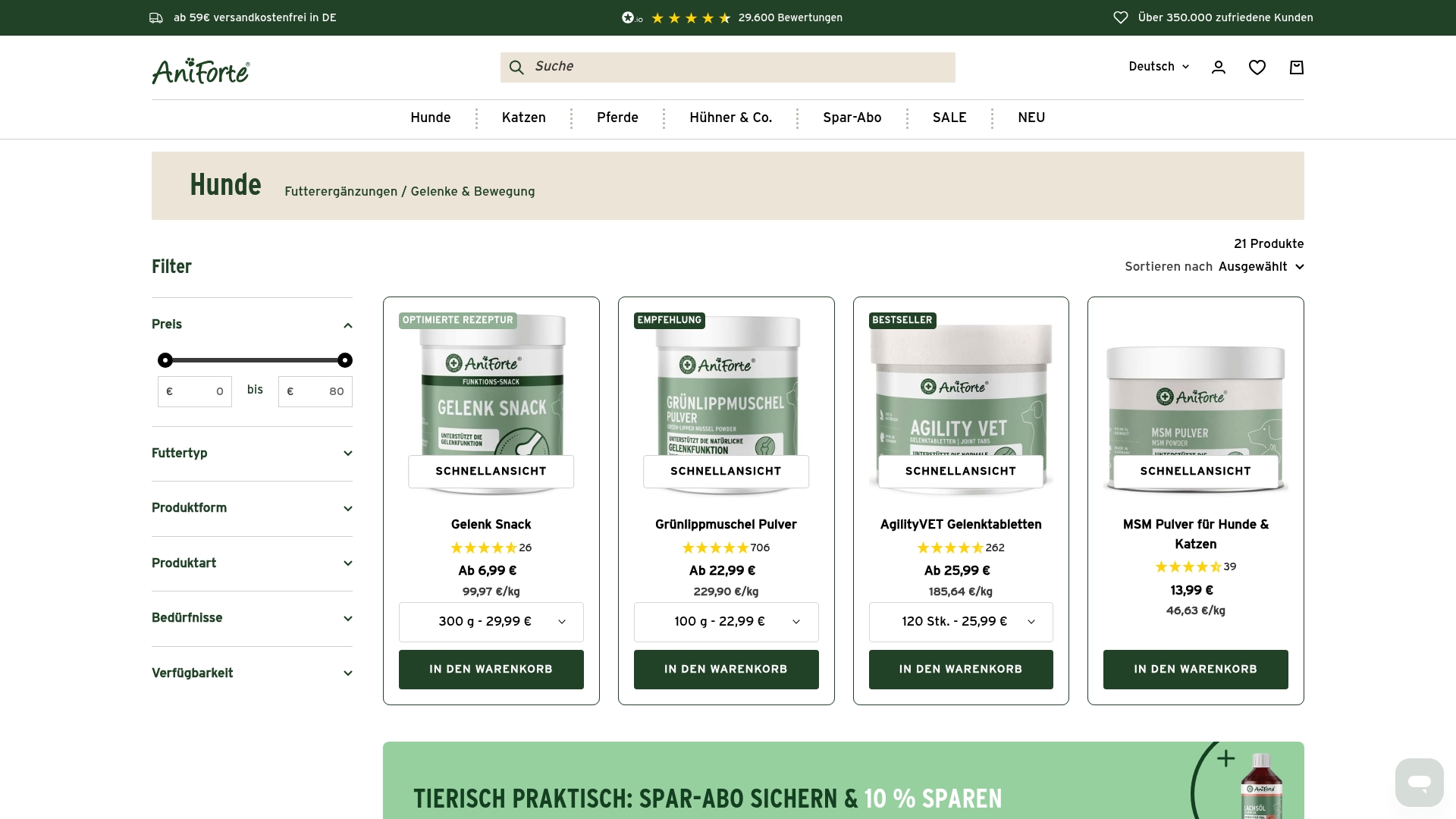This screenshot has width=1456, height=819.
Task: Click the Trustpilot star logo
Action: pyautogui.click(x=628, y=17)
